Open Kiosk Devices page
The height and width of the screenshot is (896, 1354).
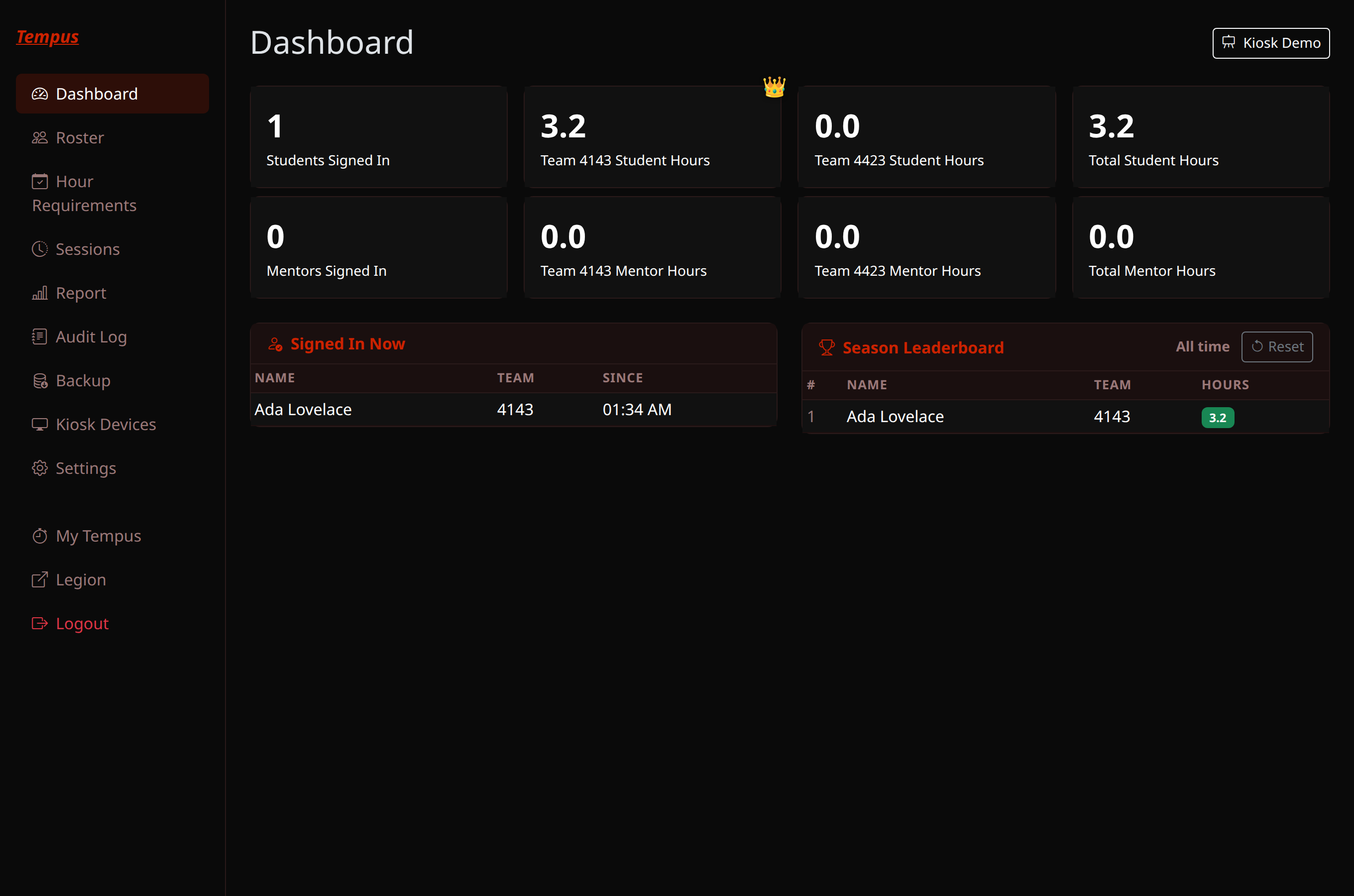point(113,425)
